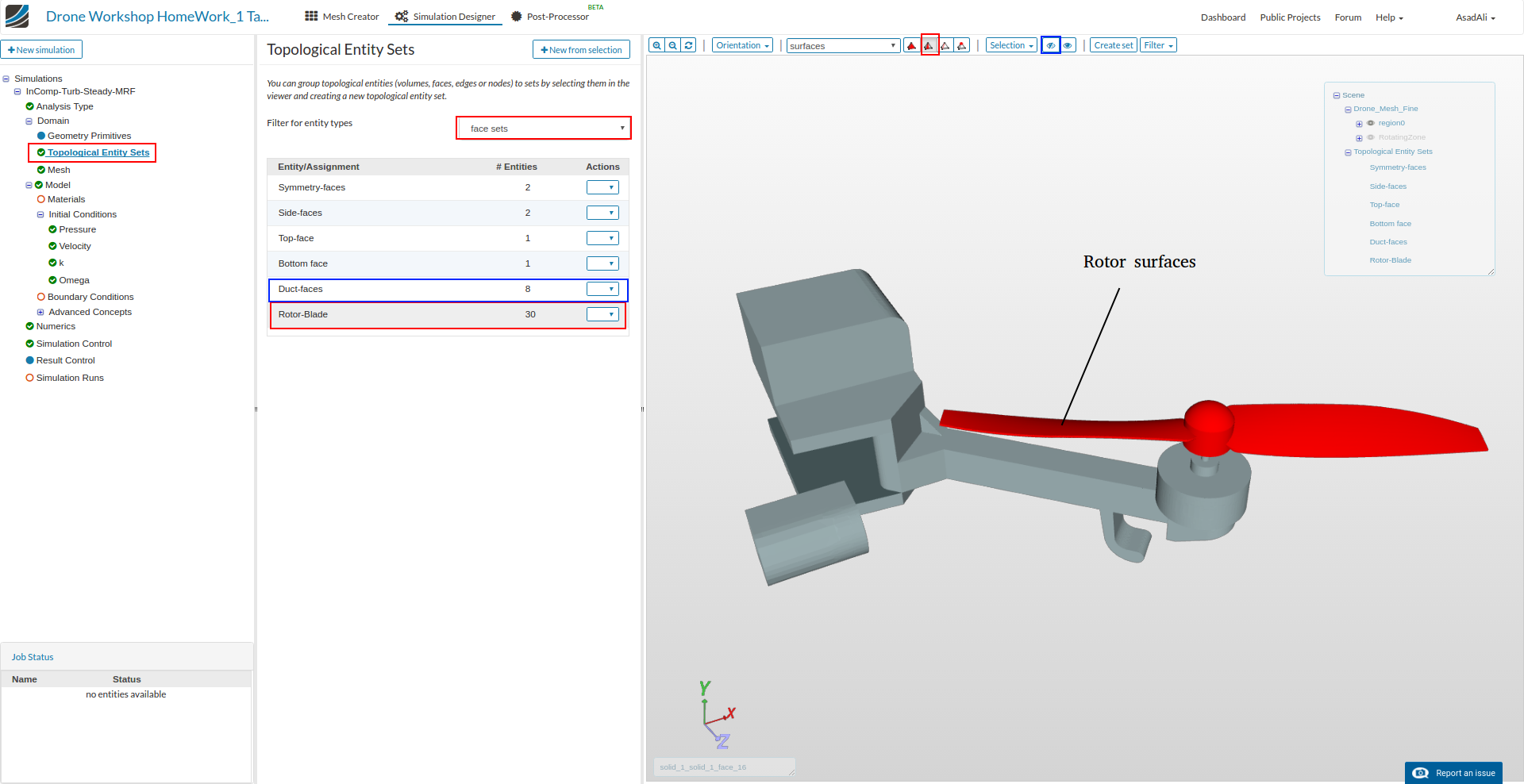Select Symmetry-faces in viewer scene tree

pos(1397,167)
